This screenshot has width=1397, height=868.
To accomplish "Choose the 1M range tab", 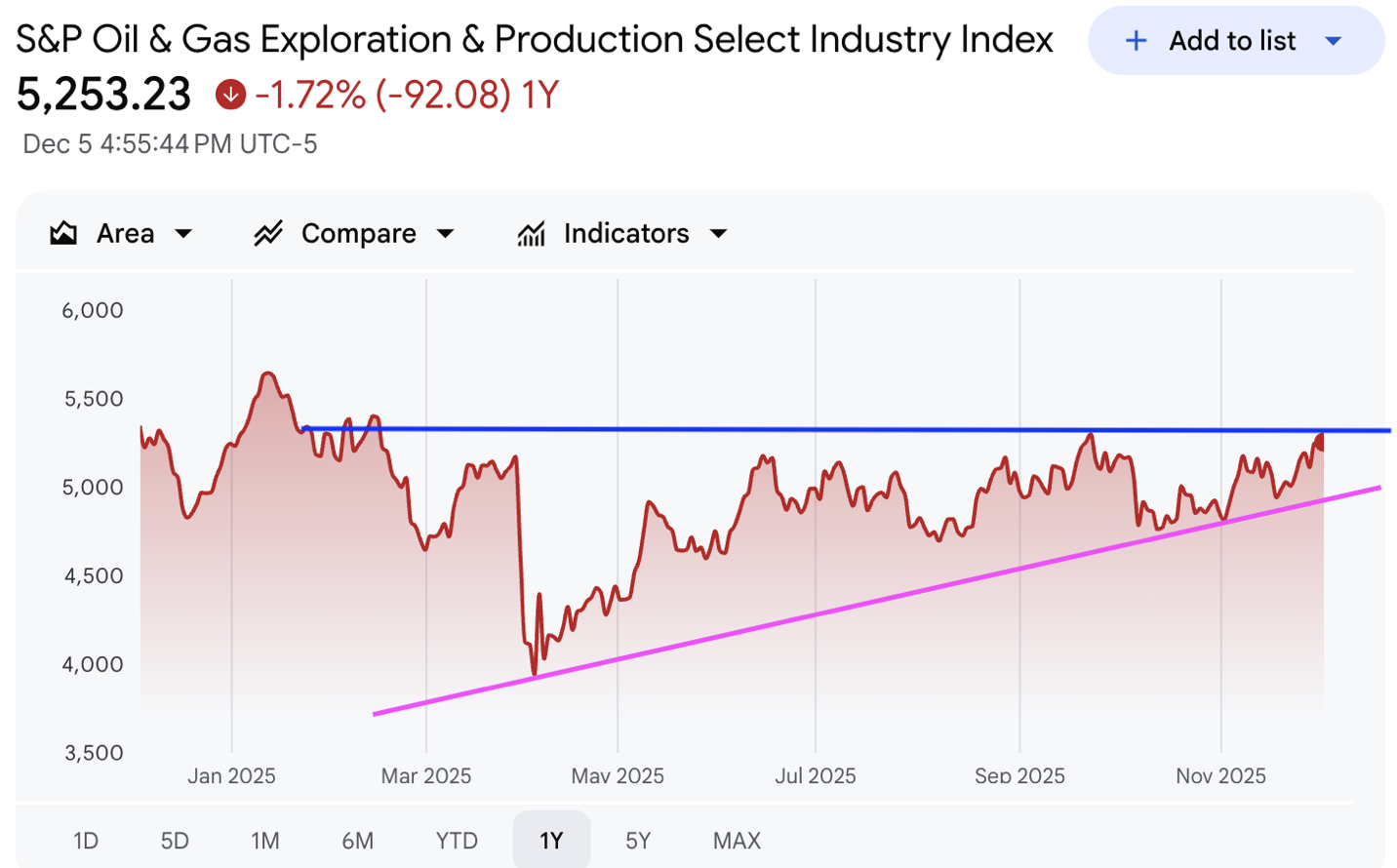I will (x=264, y=840).
